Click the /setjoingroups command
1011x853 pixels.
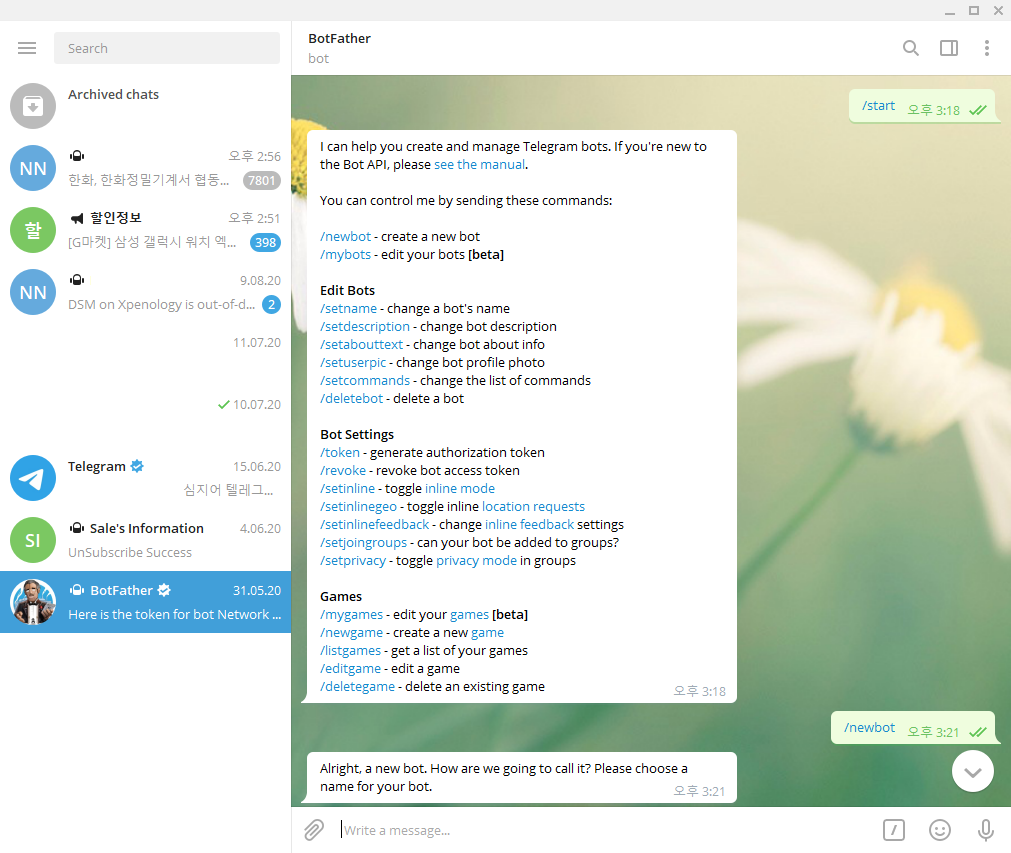coord(364,543)
